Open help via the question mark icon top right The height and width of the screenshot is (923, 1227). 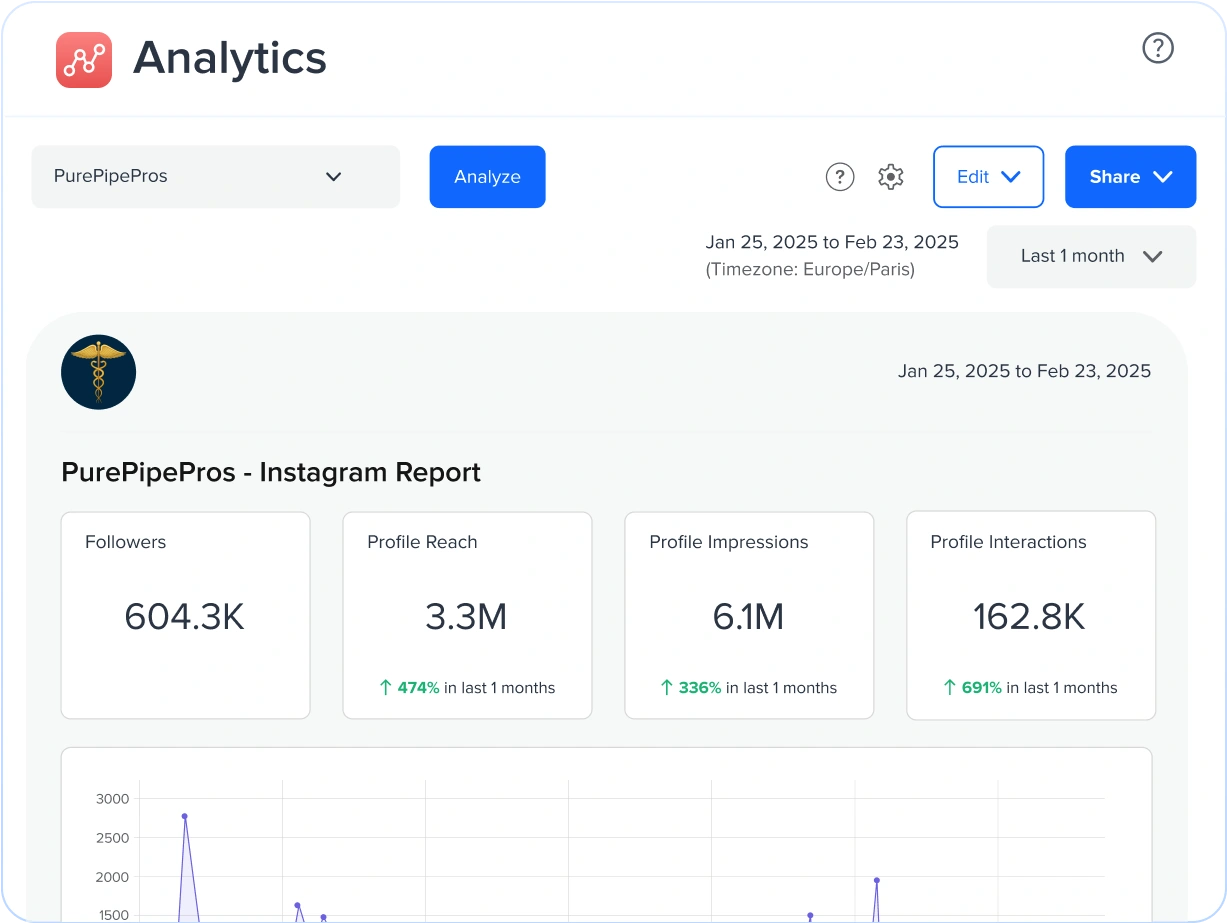pyautogui.click(x=1157, y=47)
